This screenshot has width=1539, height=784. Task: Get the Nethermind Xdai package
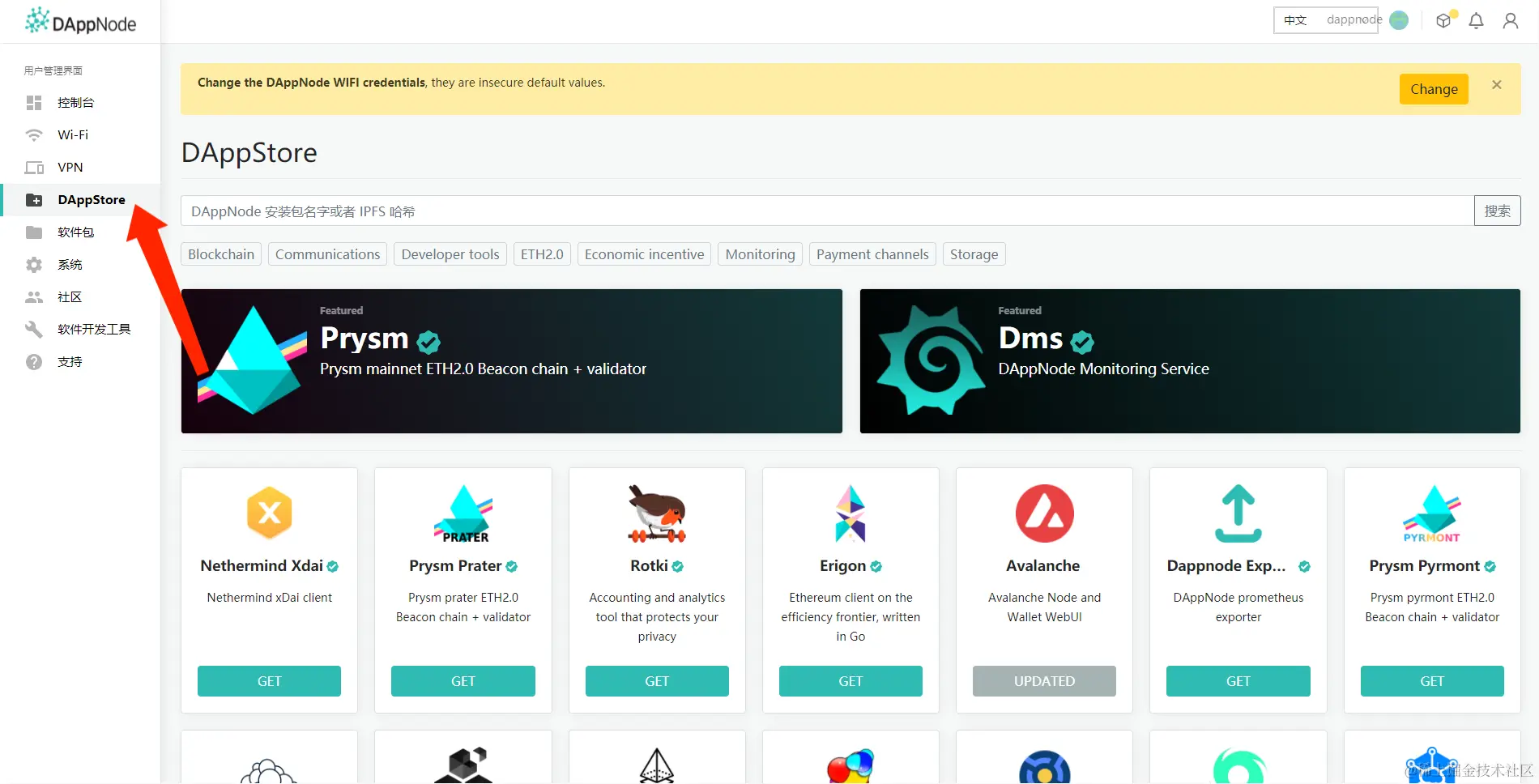click(270, 681)
